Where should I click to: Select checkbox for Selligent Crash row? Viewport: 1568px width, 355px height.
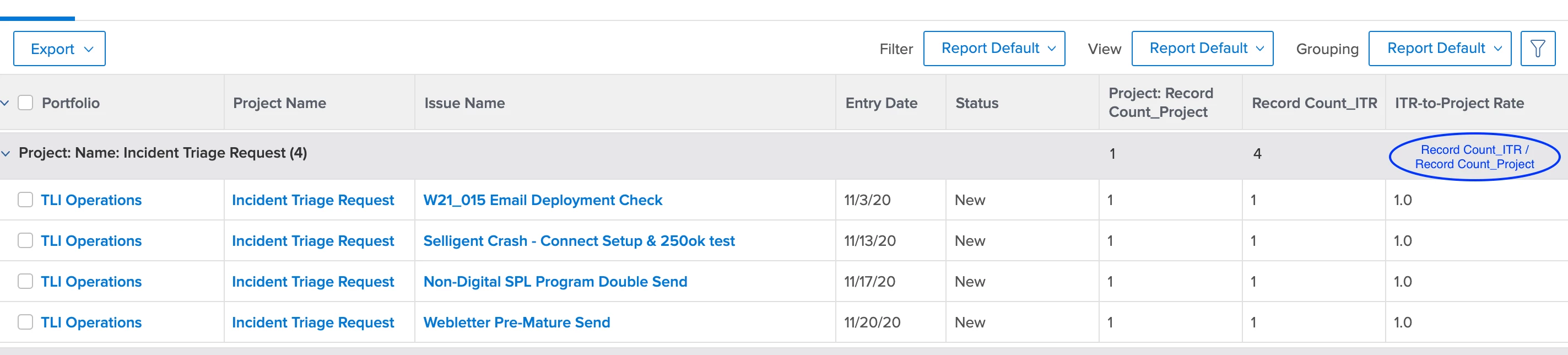point(25,240)
